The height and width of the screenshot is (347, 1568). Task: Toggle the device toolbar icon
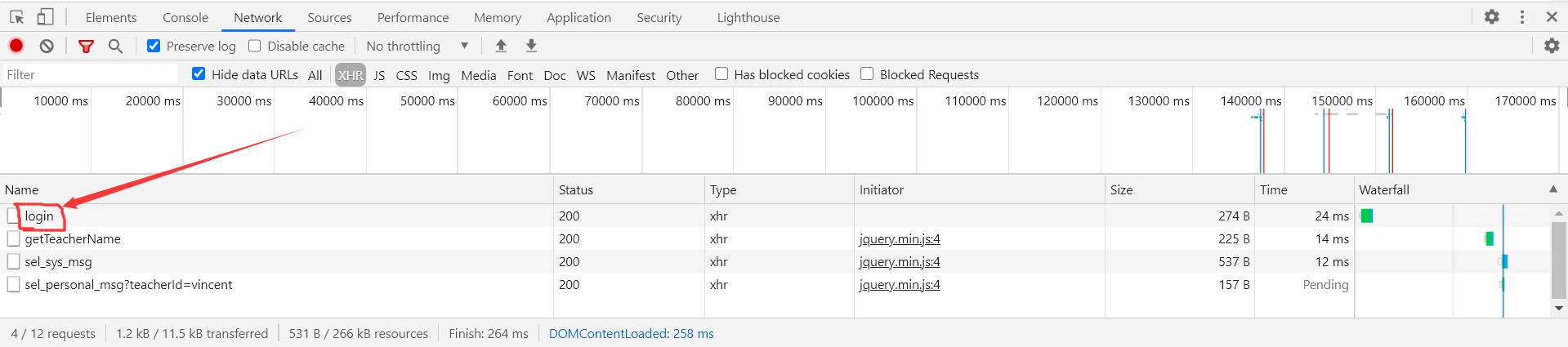point(45,17)
